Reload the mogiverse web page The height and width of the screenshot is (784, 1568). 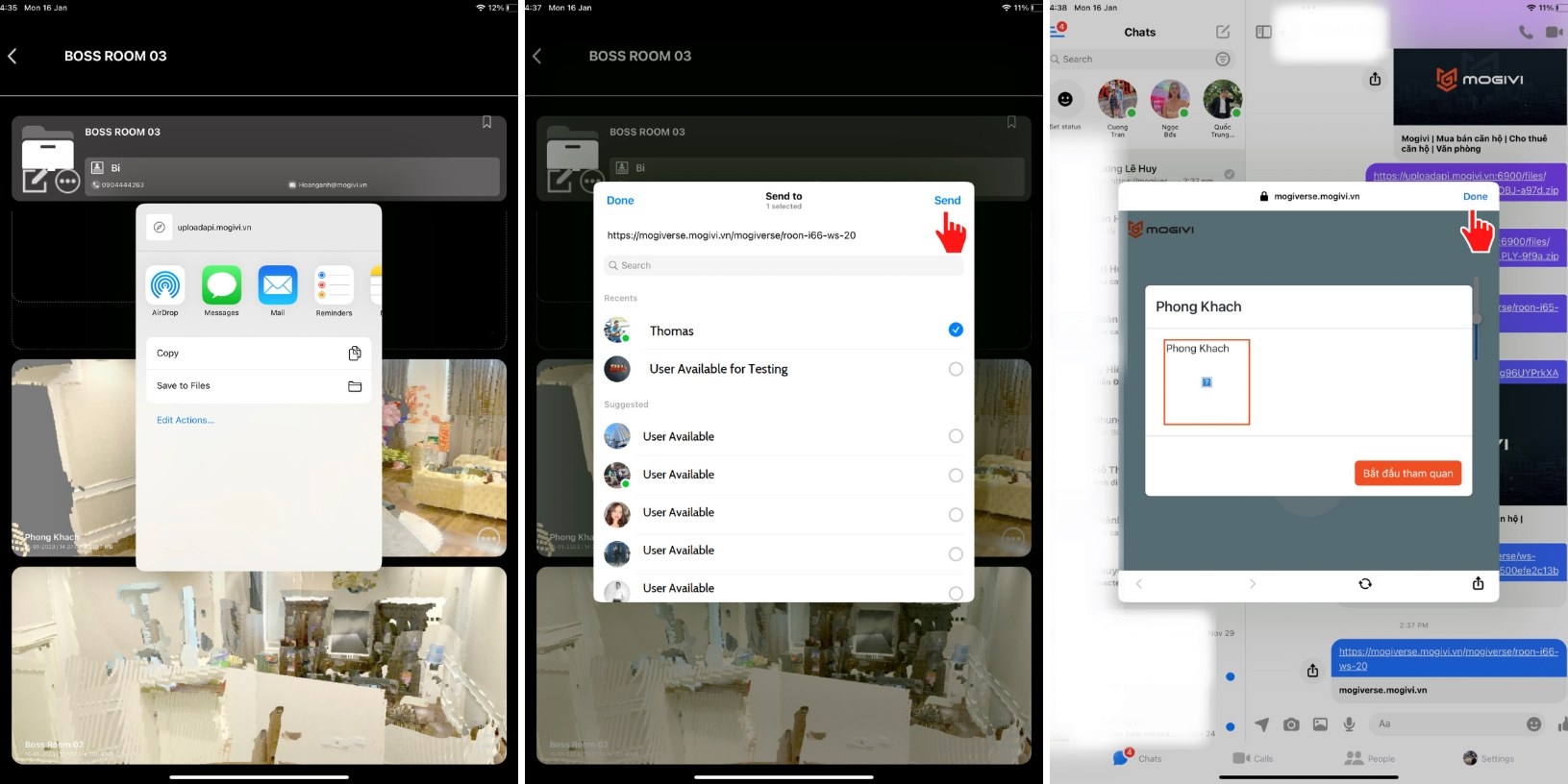click(1365, 583)
